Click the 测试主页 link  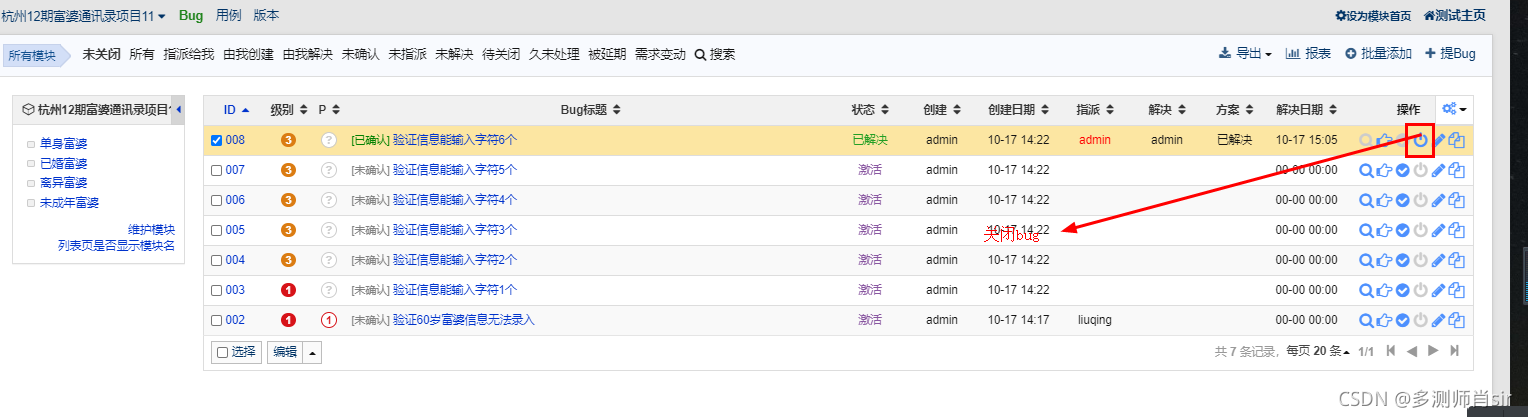(1454, 16)
